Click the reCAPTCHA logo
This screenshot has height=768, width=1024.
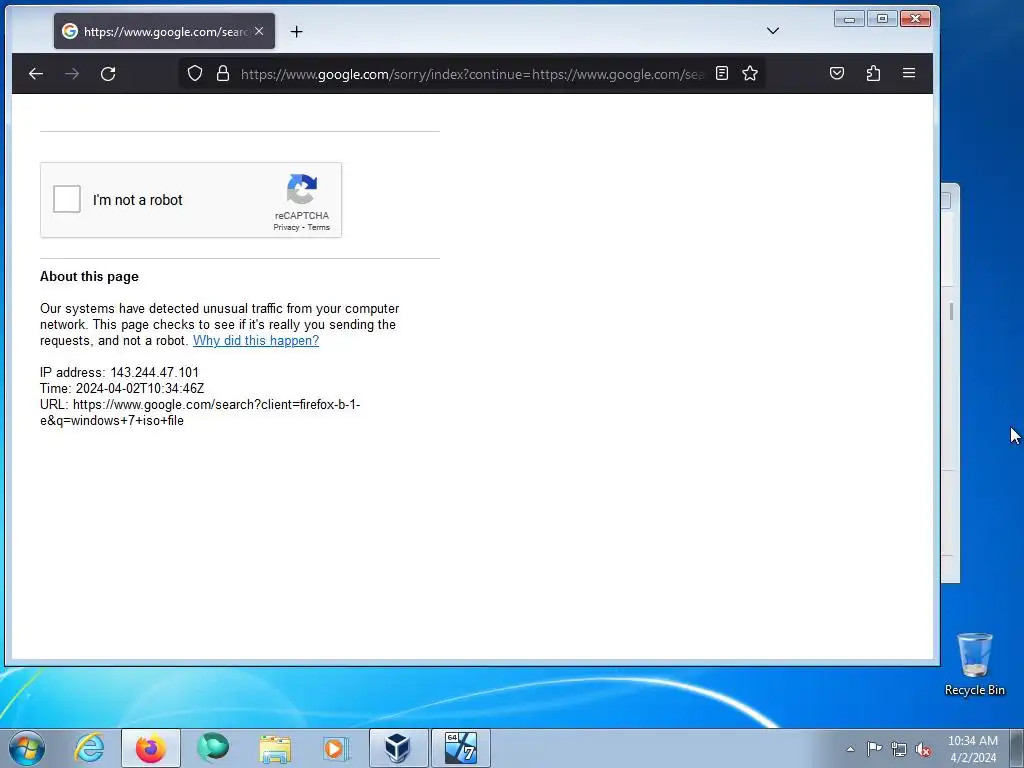pyautogui.click(x=302, y=189)
